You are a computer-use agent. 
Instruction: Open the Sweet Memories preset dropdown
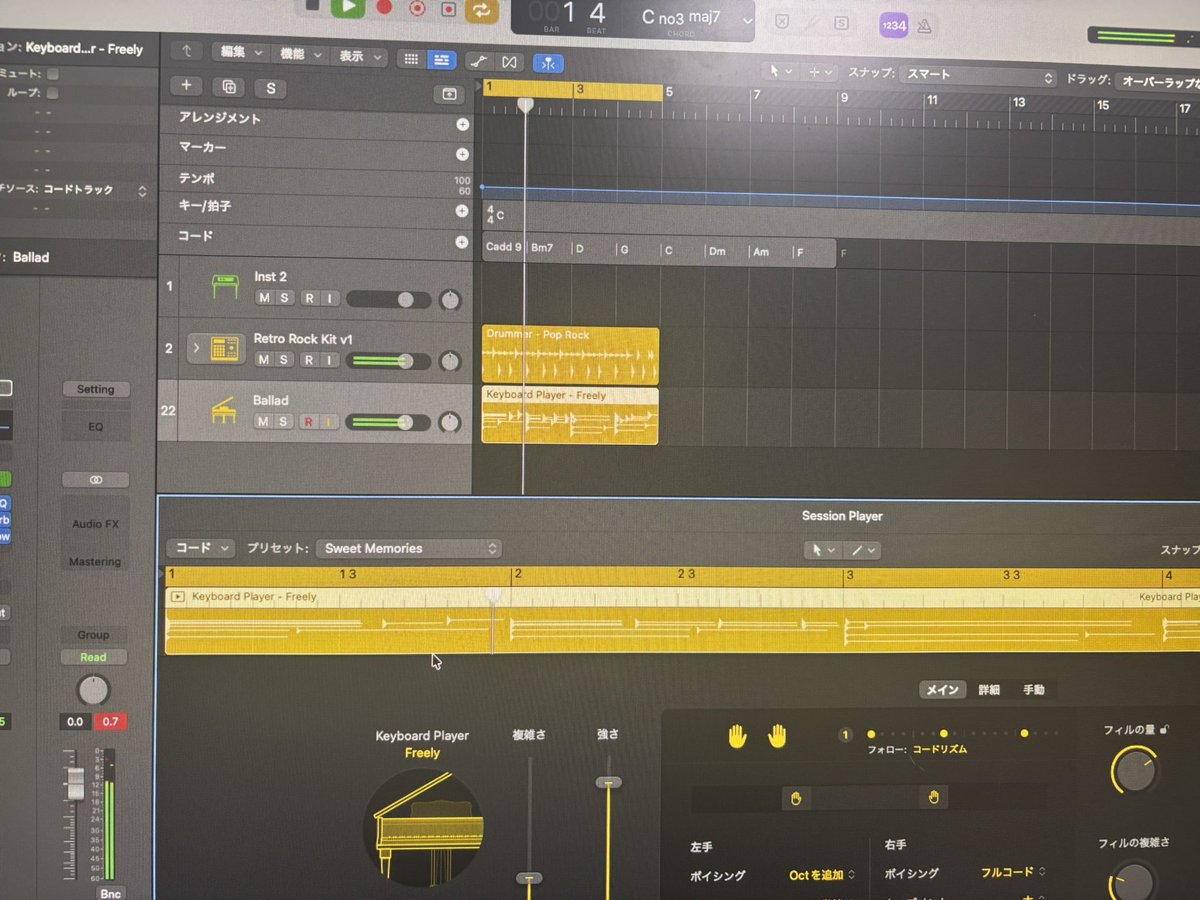point(409,549)
